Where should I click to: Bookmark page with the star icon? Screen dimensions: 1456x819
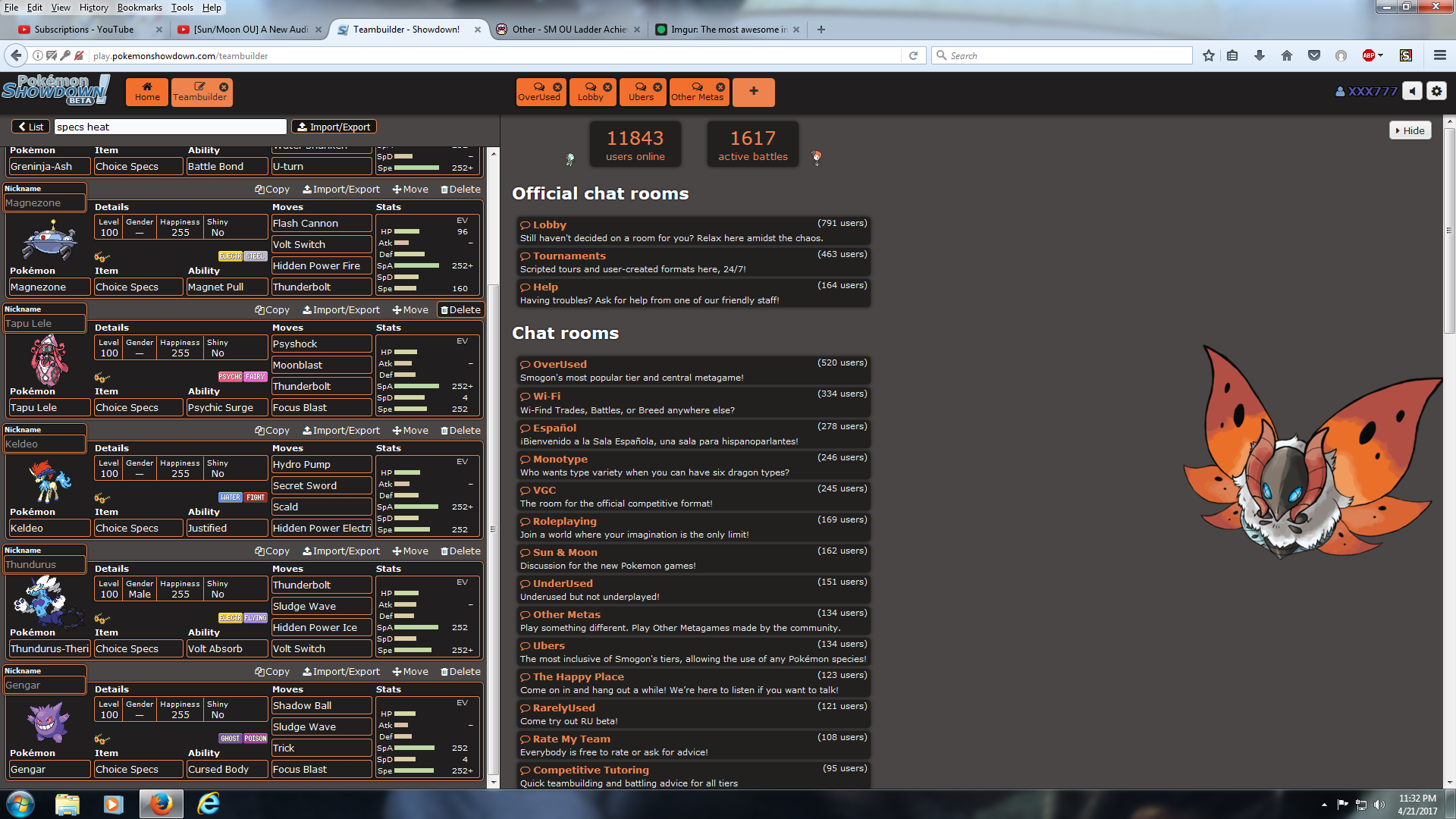pos(1209,55)
